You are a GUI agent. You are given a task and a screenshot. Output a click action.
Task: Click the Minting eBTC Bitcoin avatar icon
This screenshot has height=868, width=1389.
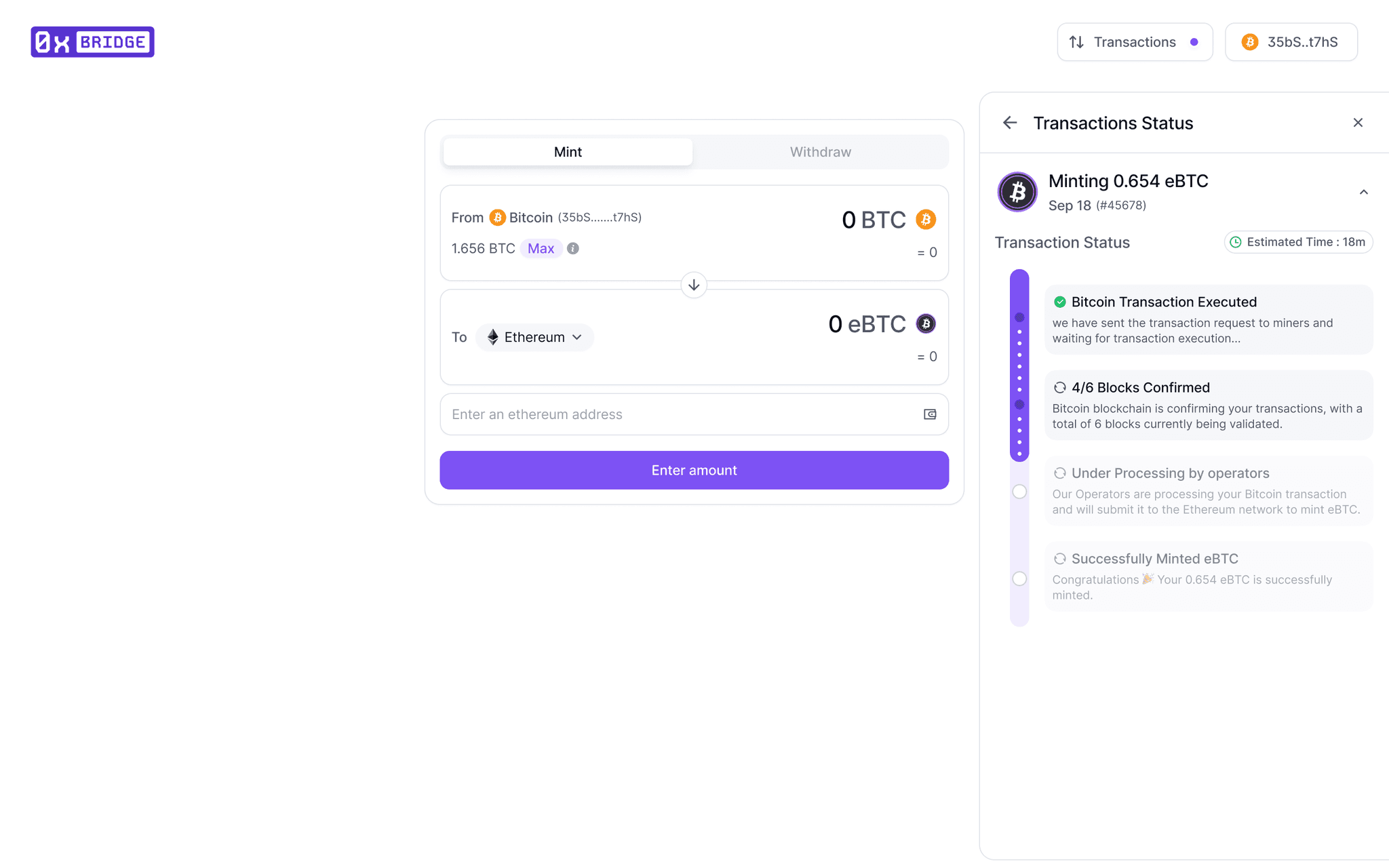click(x=1017, y=192)
